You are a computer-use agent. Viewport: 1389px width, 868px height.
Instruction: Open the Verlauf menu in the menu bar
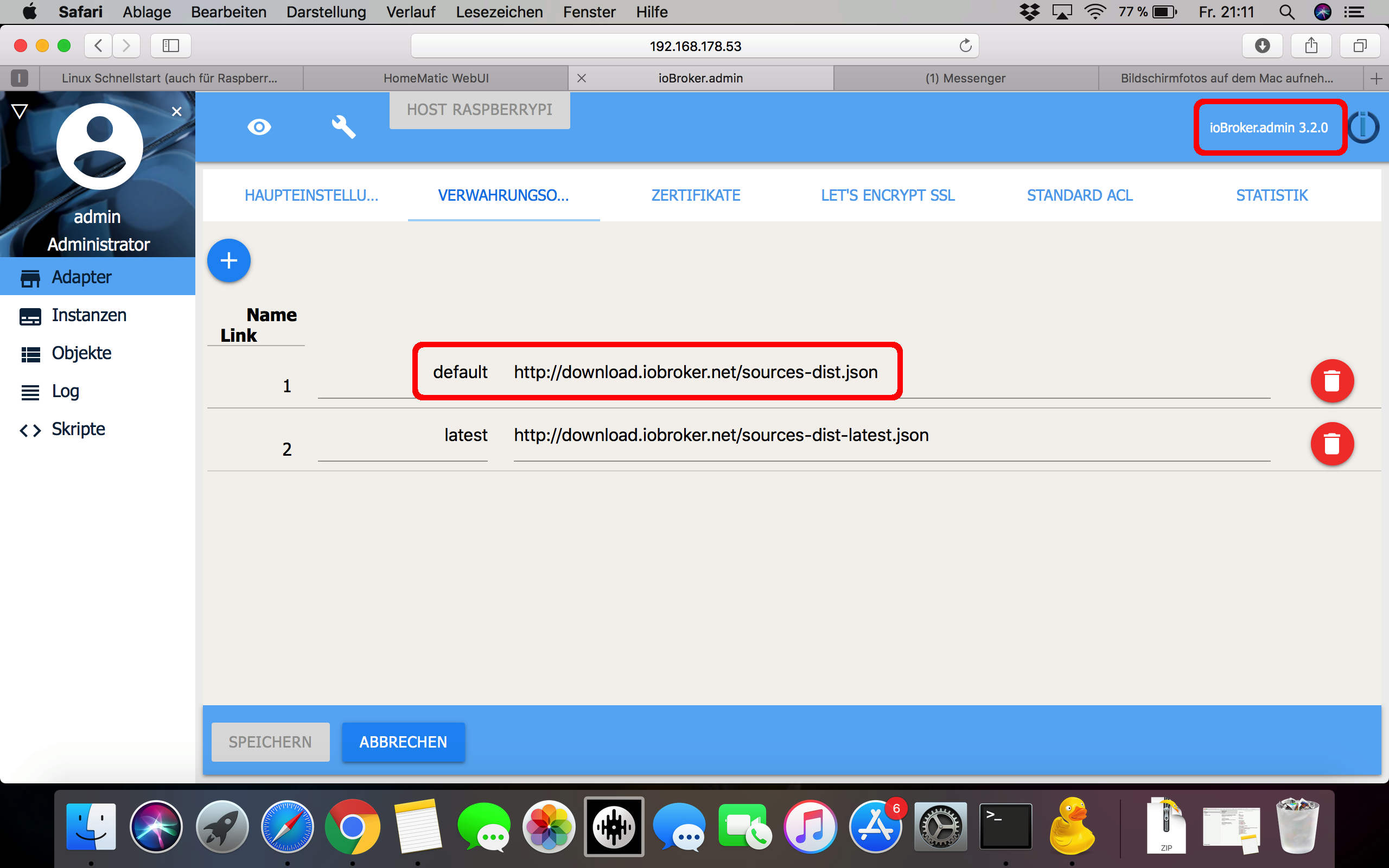point(410,11)
